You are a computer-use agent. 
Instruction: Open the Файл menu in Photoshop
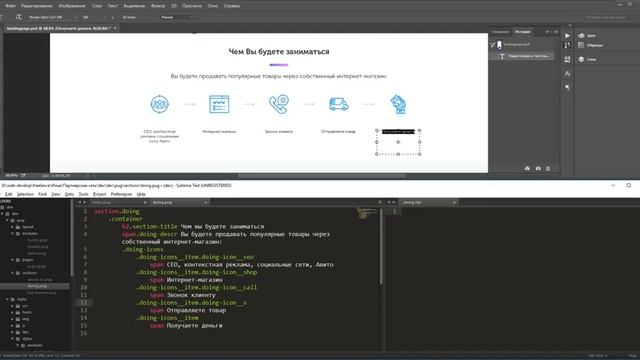click(11, 6)
